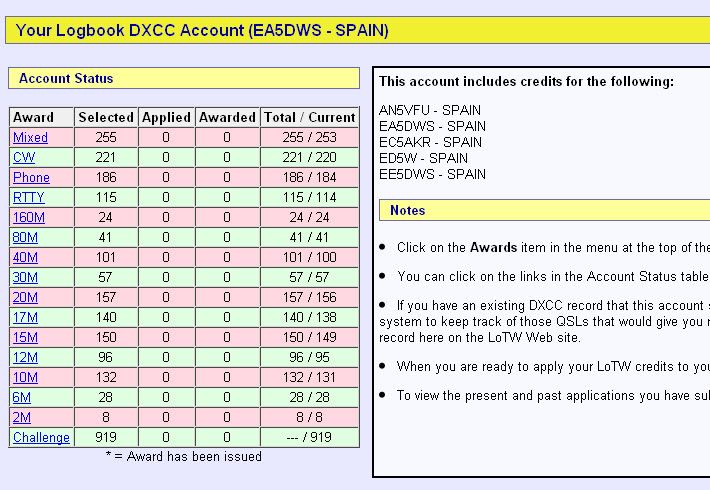The height and width of the screenshot is (490, 710).
Task: Click the Awarded column header
Action: pos(227,117)
